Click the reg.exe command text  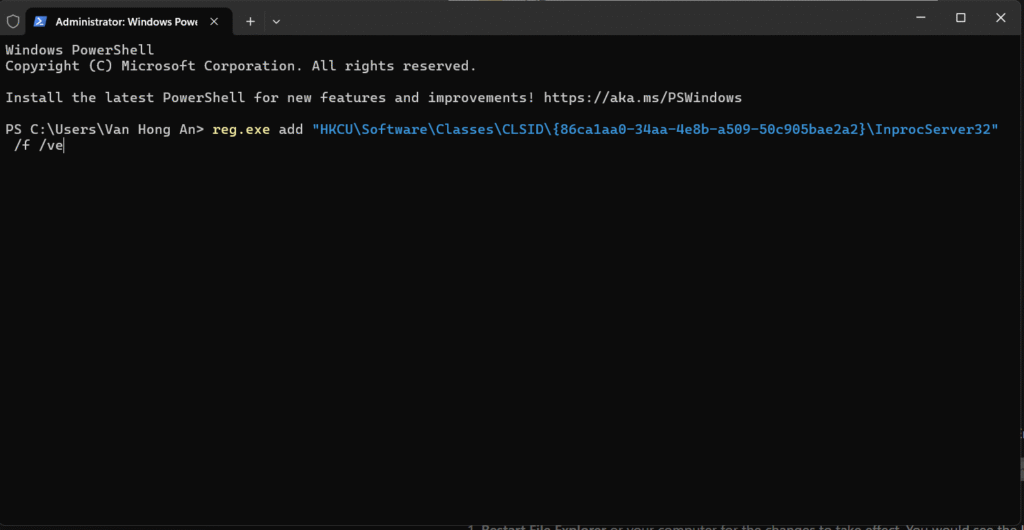(240, 130)
